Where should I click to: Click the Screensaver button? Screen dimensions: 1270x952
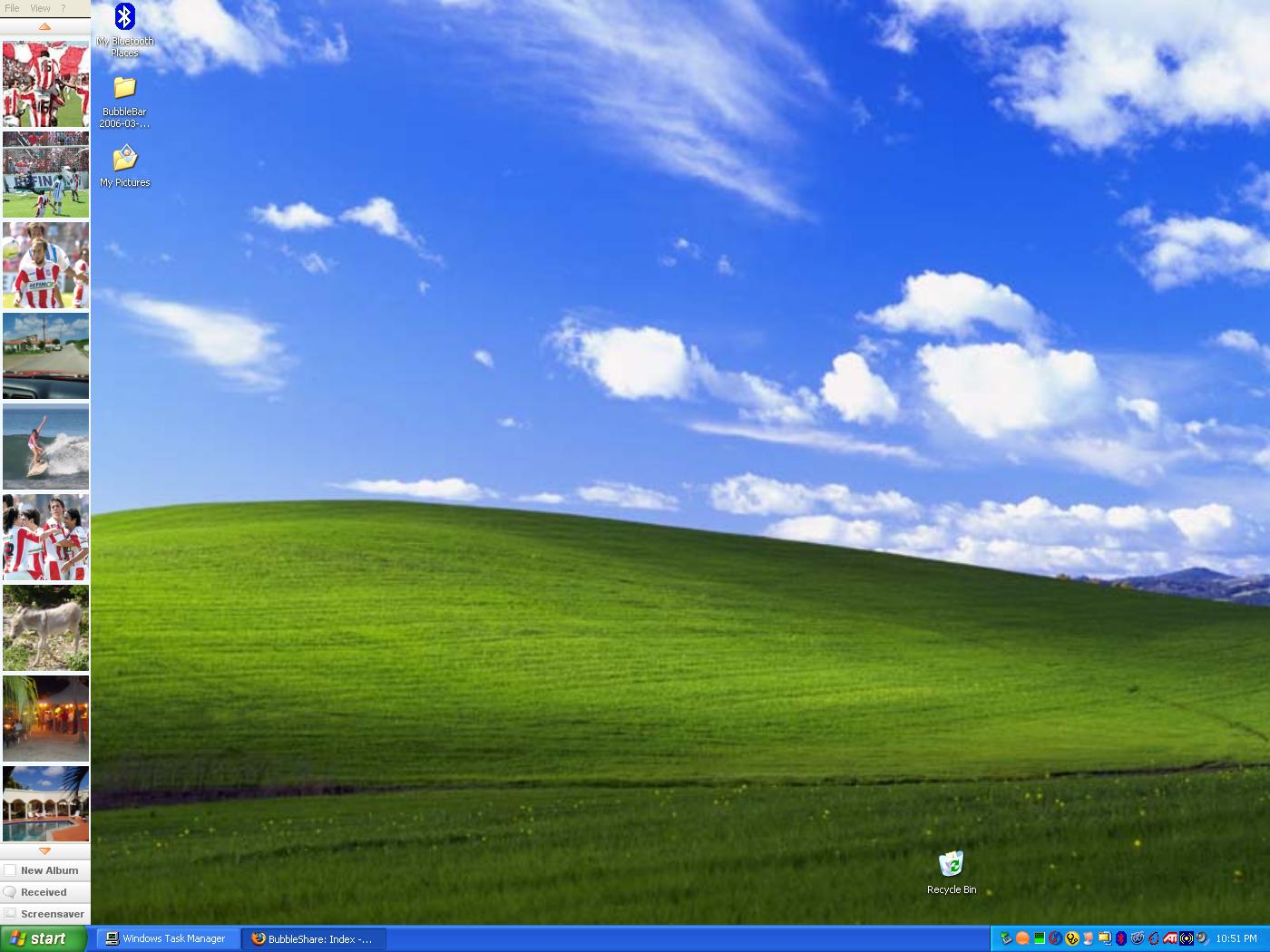45,914
